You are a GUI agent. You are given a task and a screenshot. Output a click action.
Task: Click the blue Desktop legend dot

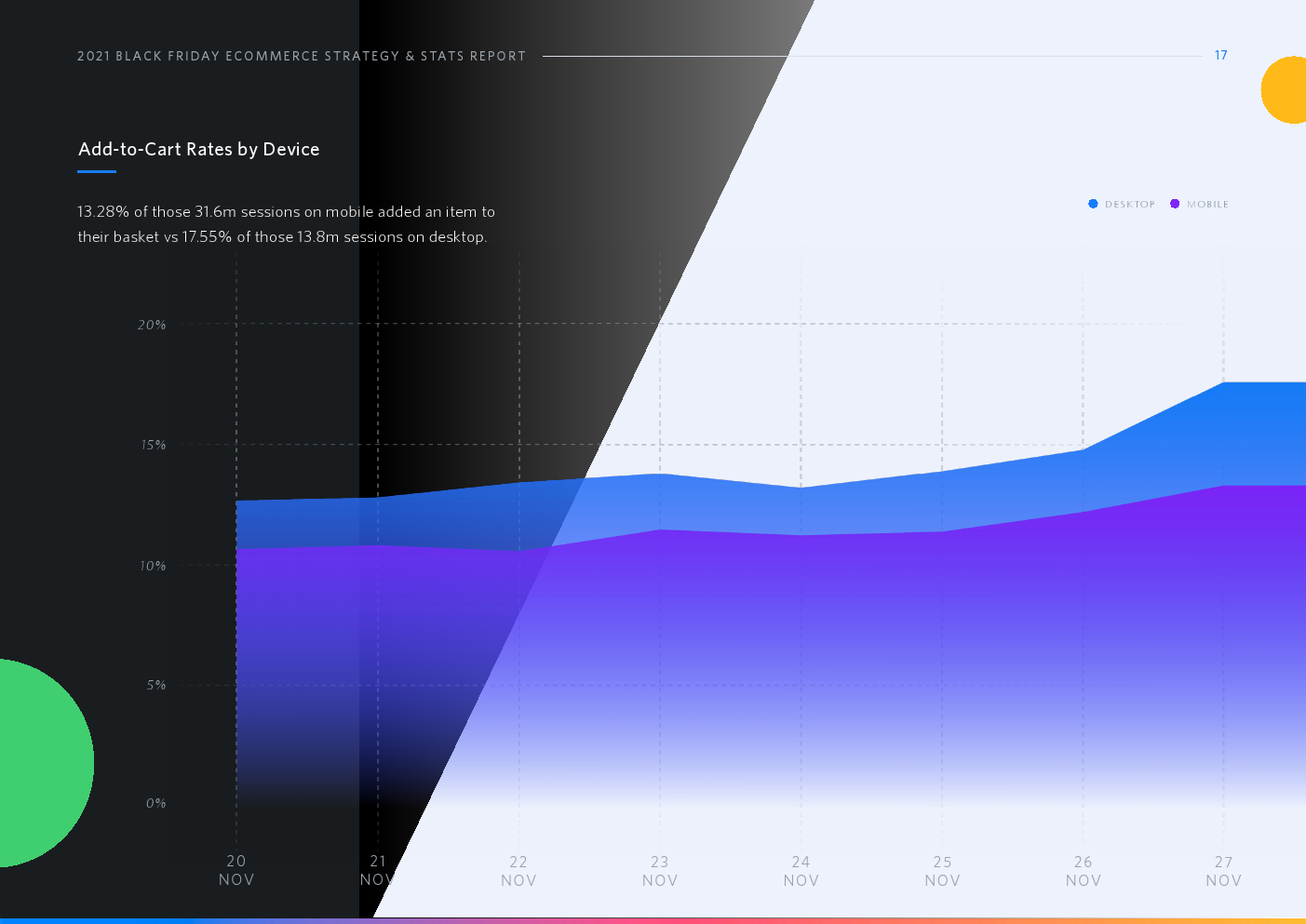[x=1093, y=204]
